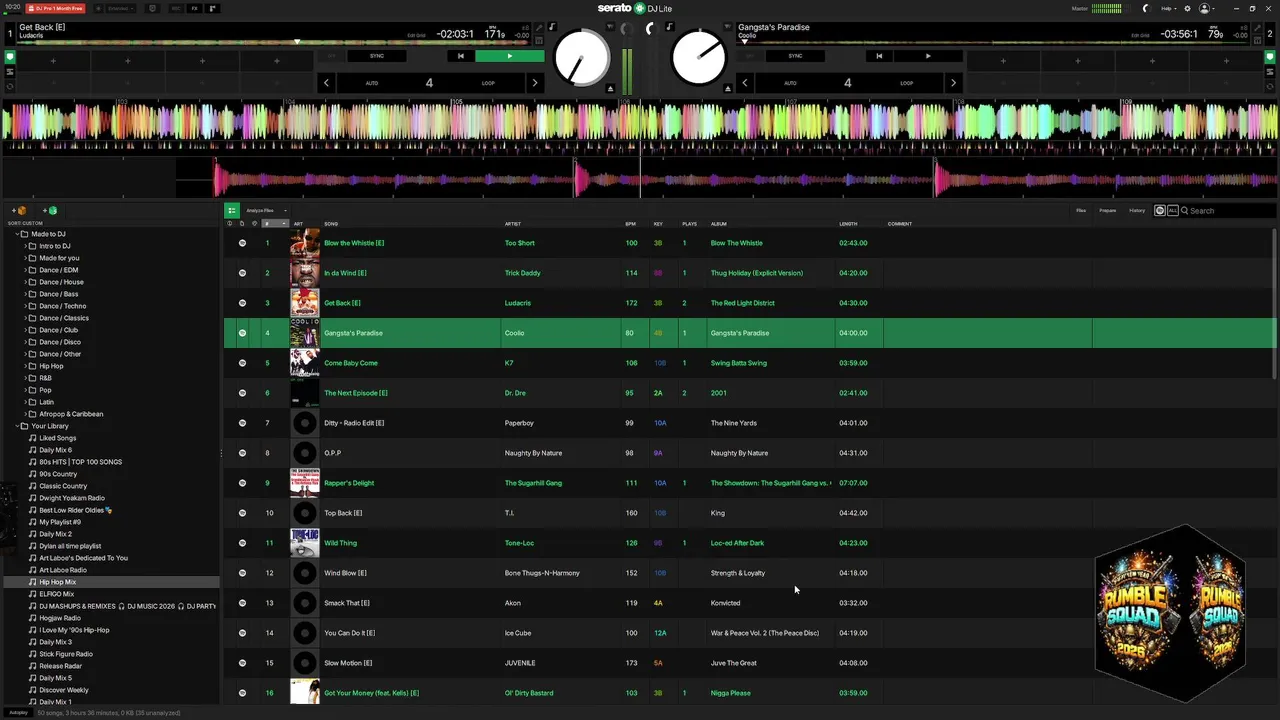Set a cue in the left deck's first cue slot

[53, 61]
